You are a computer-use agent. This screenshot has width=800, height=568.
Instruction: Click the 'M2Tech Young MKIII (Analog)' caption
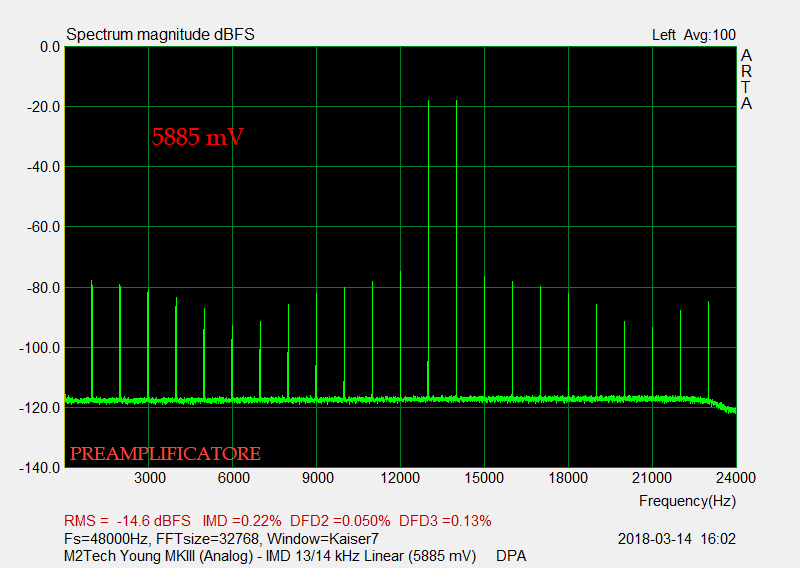point(158,556)
